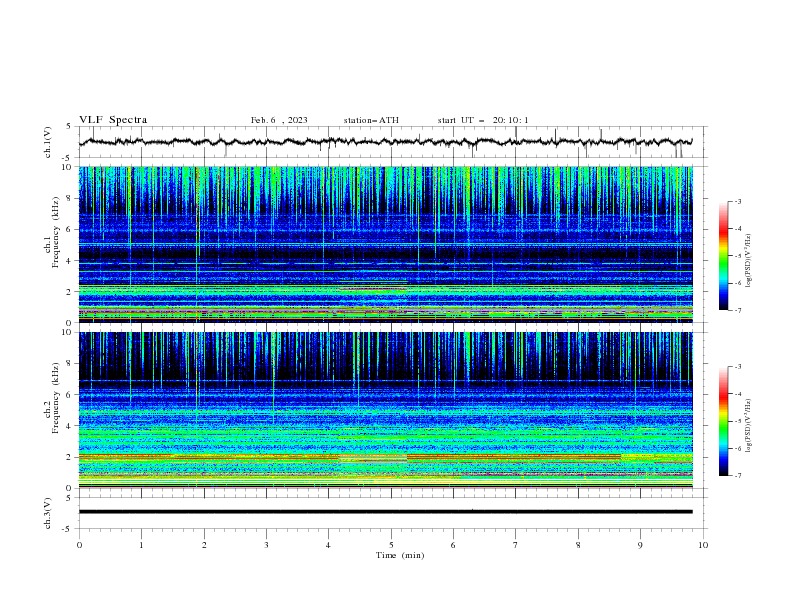792x612 pixels.
Task: Click time axis tick label "1"
Action: click(141, 545)
